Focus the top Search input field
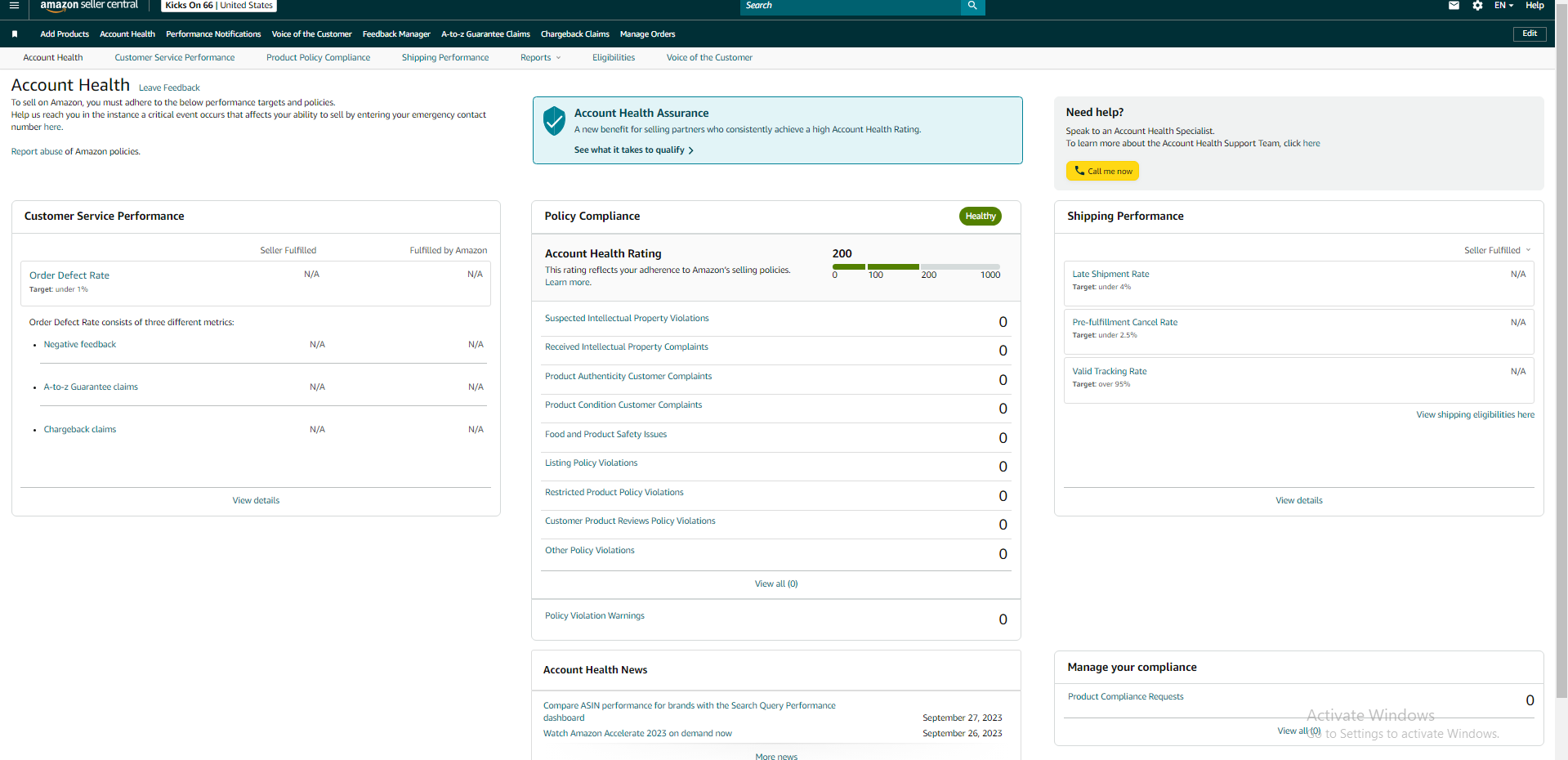Screen dimensions: 1568x760 click(x=851, y=6)
